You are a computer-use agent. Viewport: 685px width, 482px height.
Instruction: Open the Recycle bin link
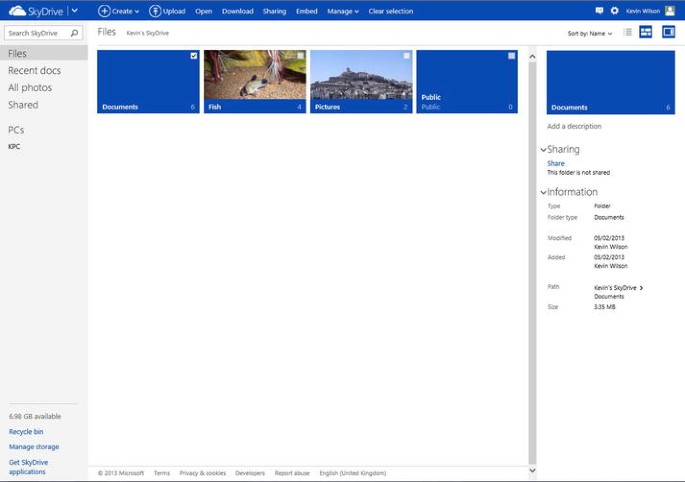[26, 432]
